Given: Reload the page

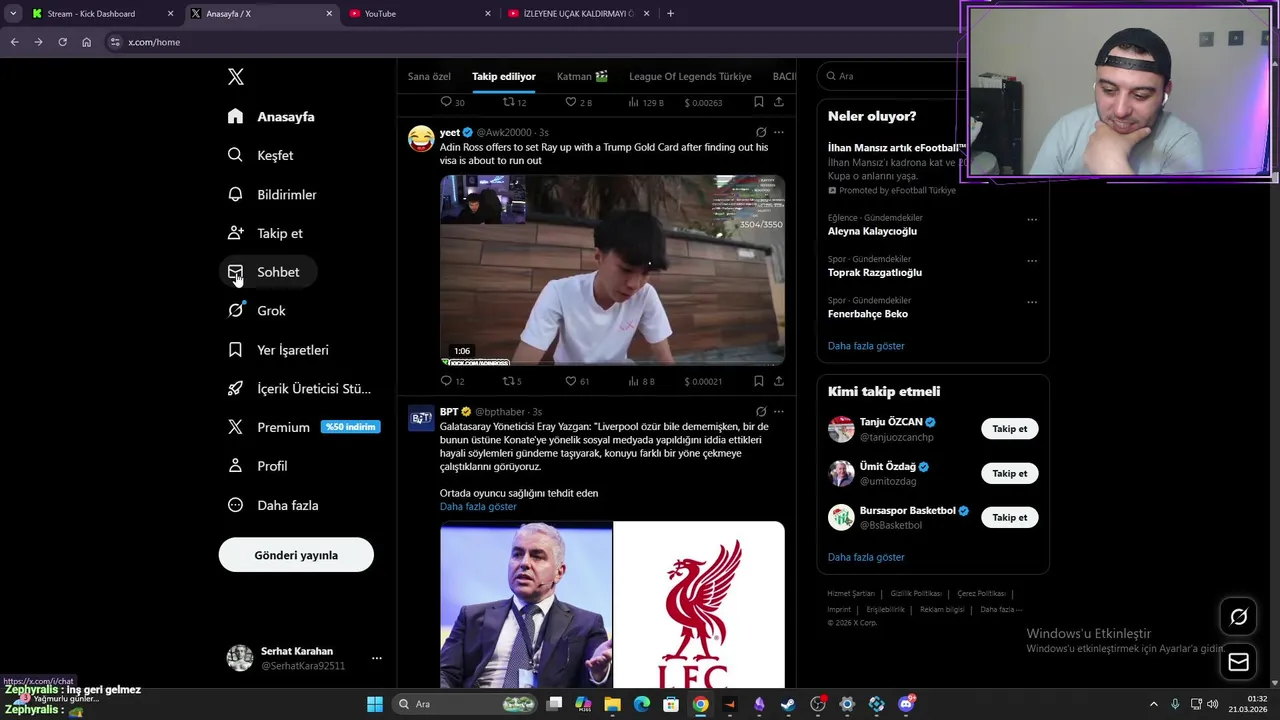Looking at the screenshot, I should point(62,42).
